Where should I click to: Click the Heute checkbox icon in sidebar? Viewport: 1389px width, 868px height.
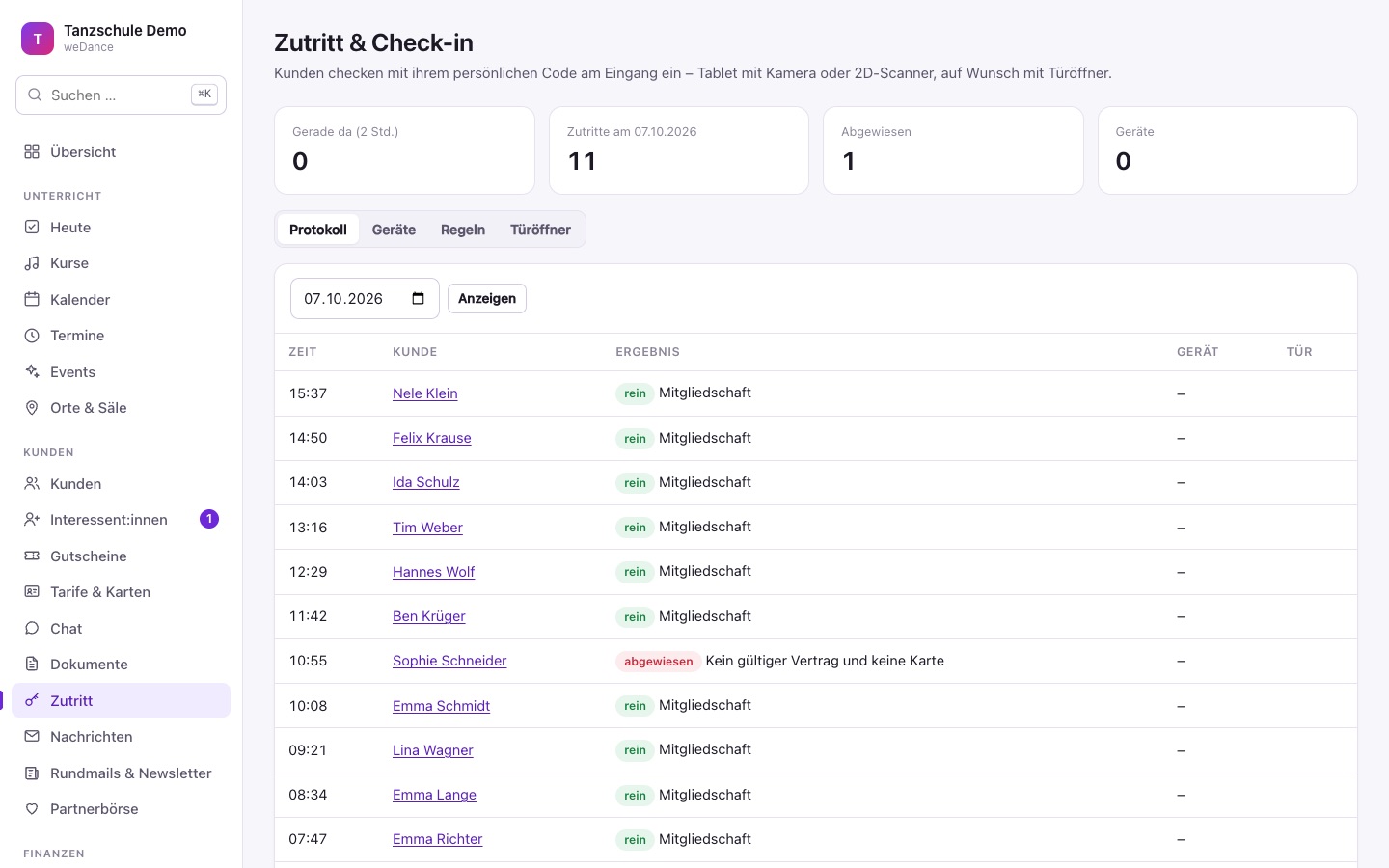[32, 227]
